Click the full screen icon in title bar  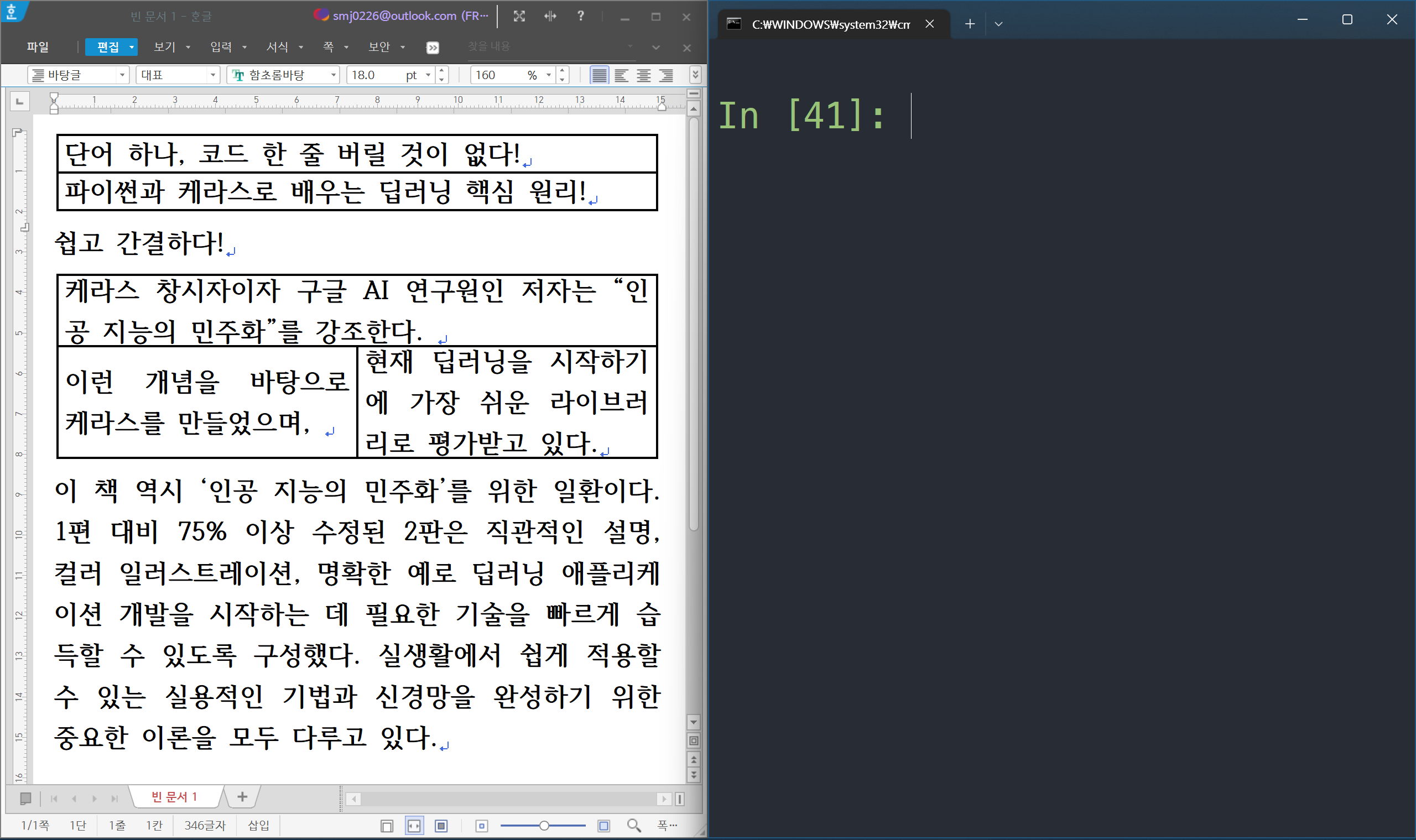[519, 17]
